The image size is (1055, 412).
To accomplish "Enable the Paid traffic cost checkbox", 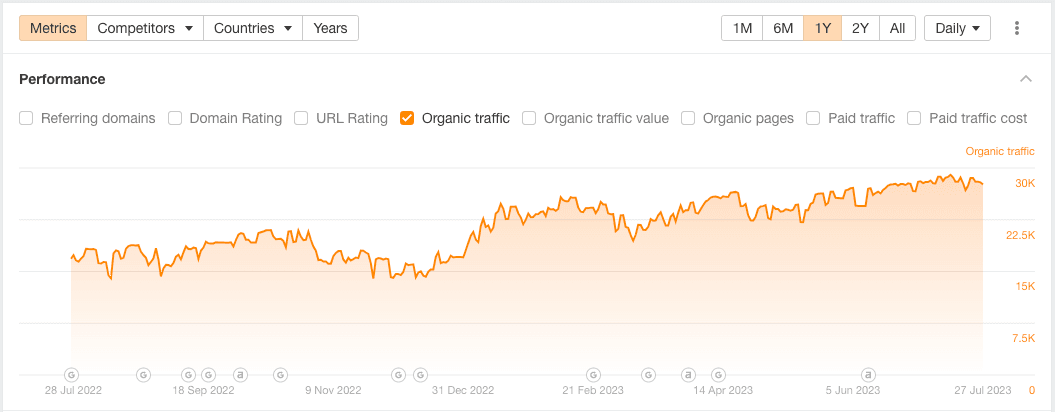I will pos(914,118).
